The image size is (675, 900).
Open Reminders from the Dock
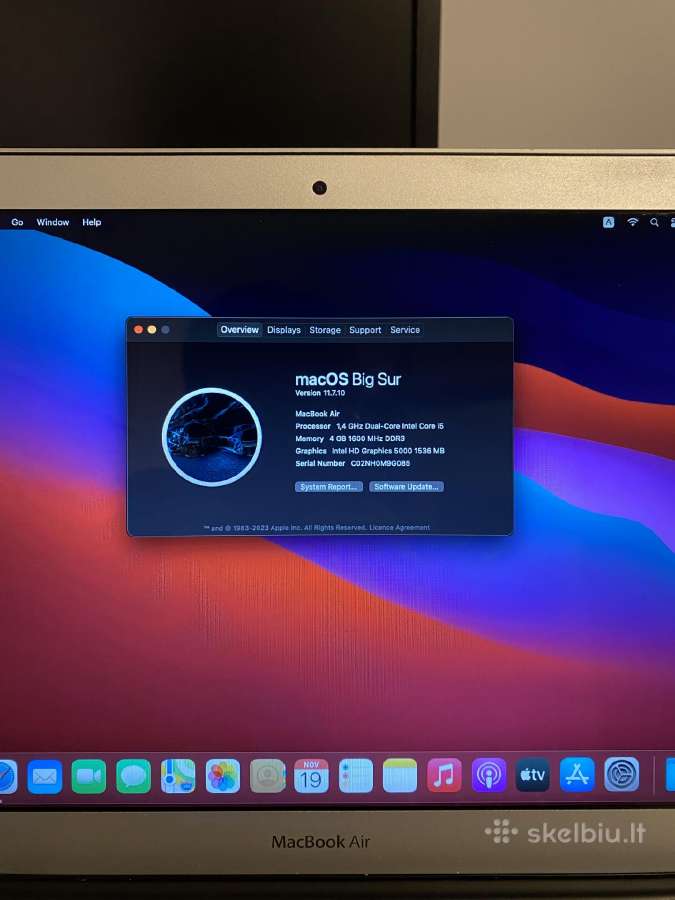356,776
